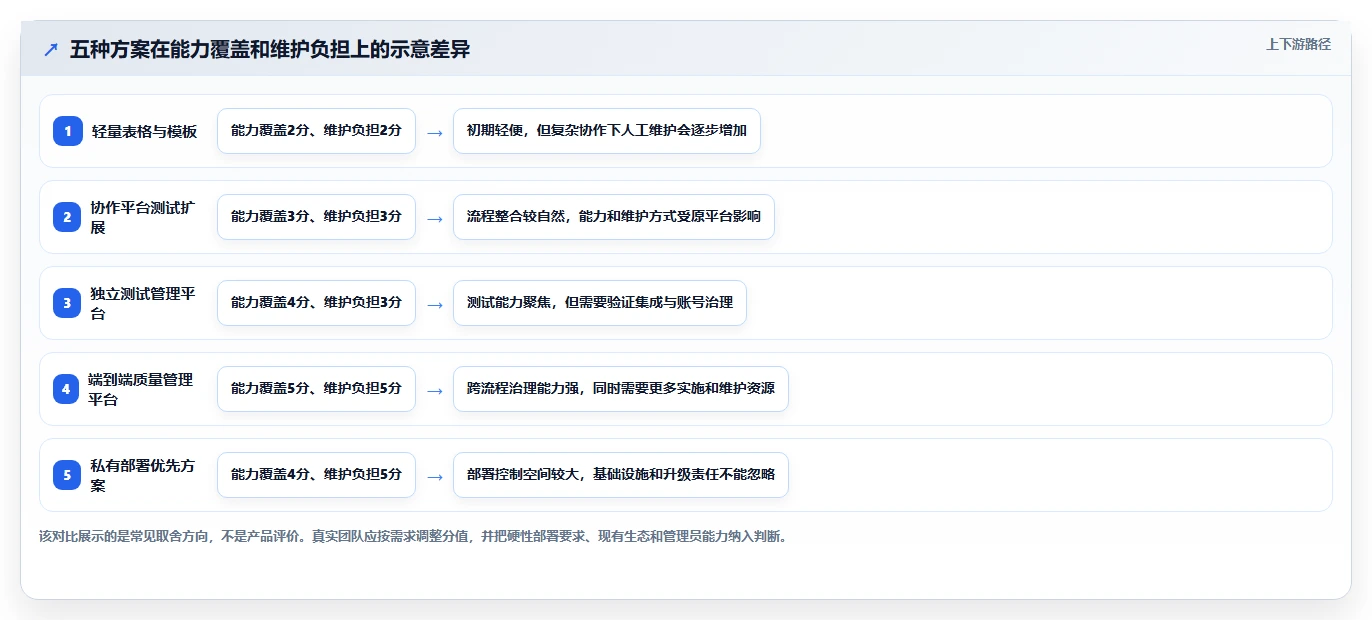Click the arrow in the 私有部署优先方案 row
The width and height of the screenshot is (1372, 620).
tap(434, 476)
